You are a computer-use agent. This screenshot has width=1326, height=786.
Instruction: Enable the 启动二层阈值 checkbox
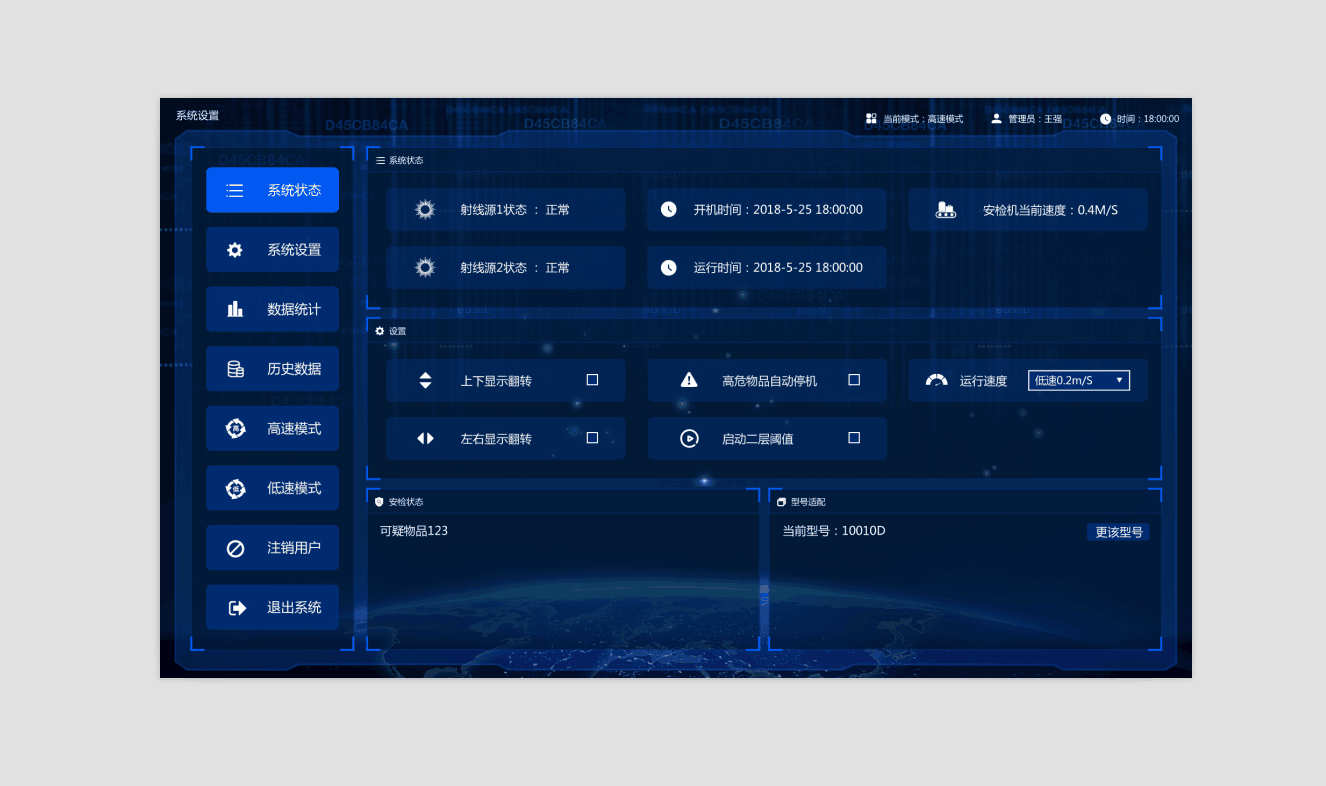[854, 438]
